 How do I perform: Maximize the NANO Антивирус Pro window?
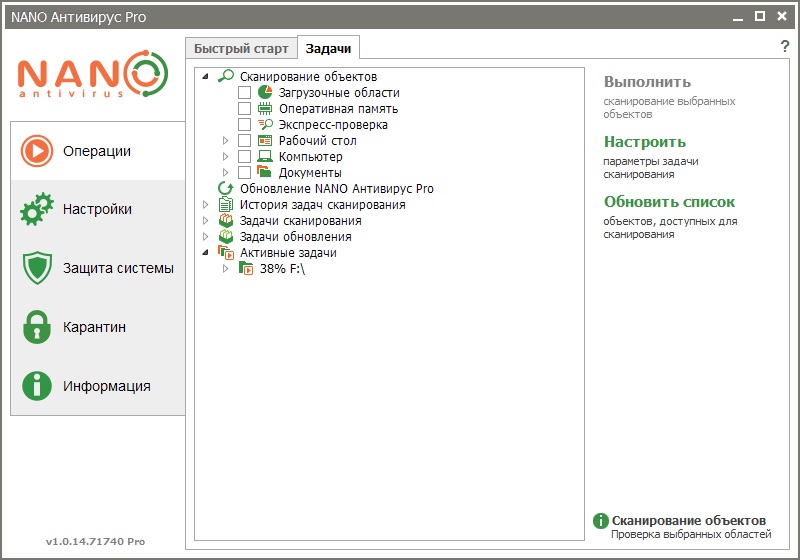tap(760, 16)
